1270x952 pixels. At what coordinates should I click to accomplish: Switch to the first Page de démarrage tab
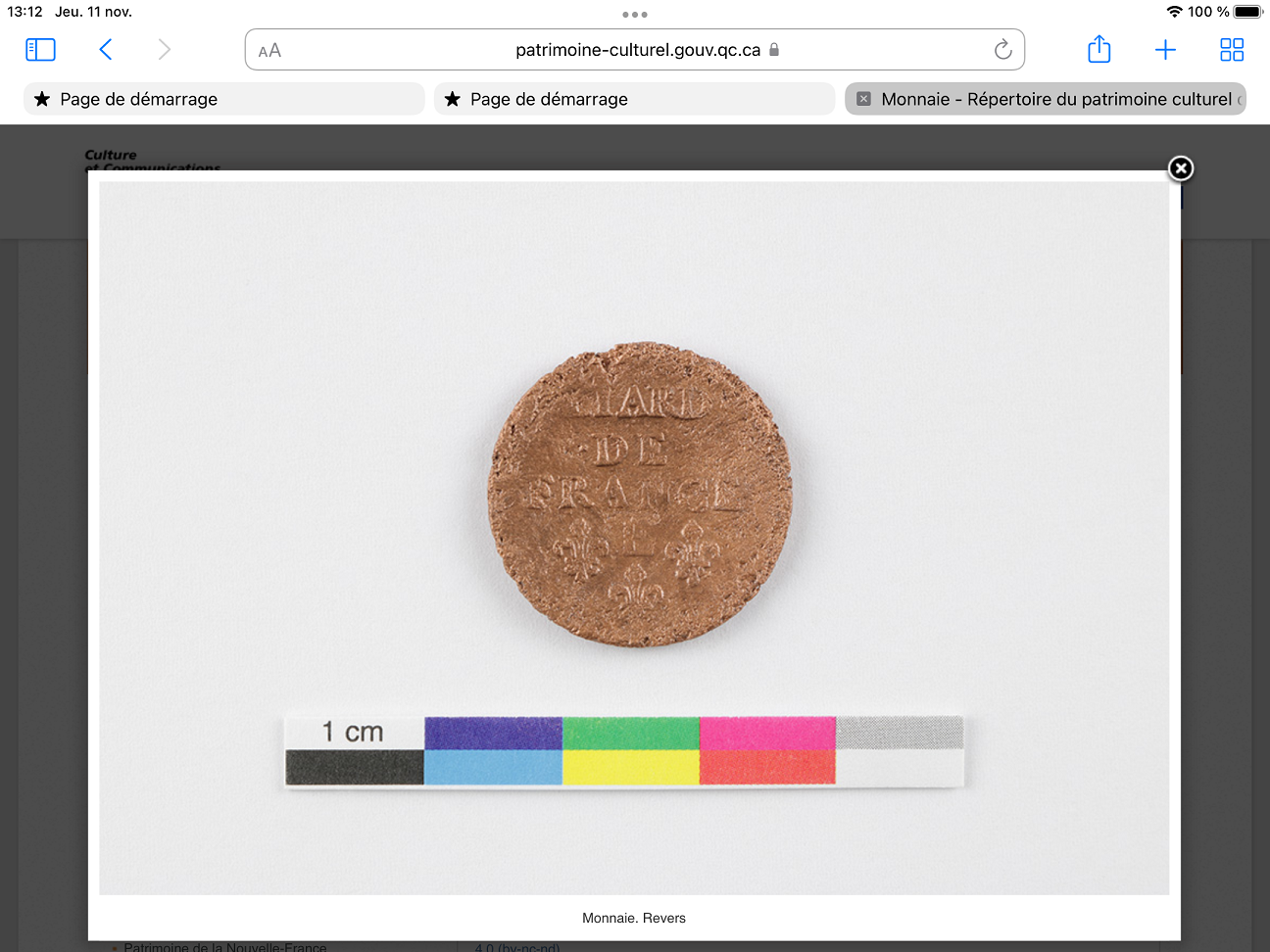224,99
